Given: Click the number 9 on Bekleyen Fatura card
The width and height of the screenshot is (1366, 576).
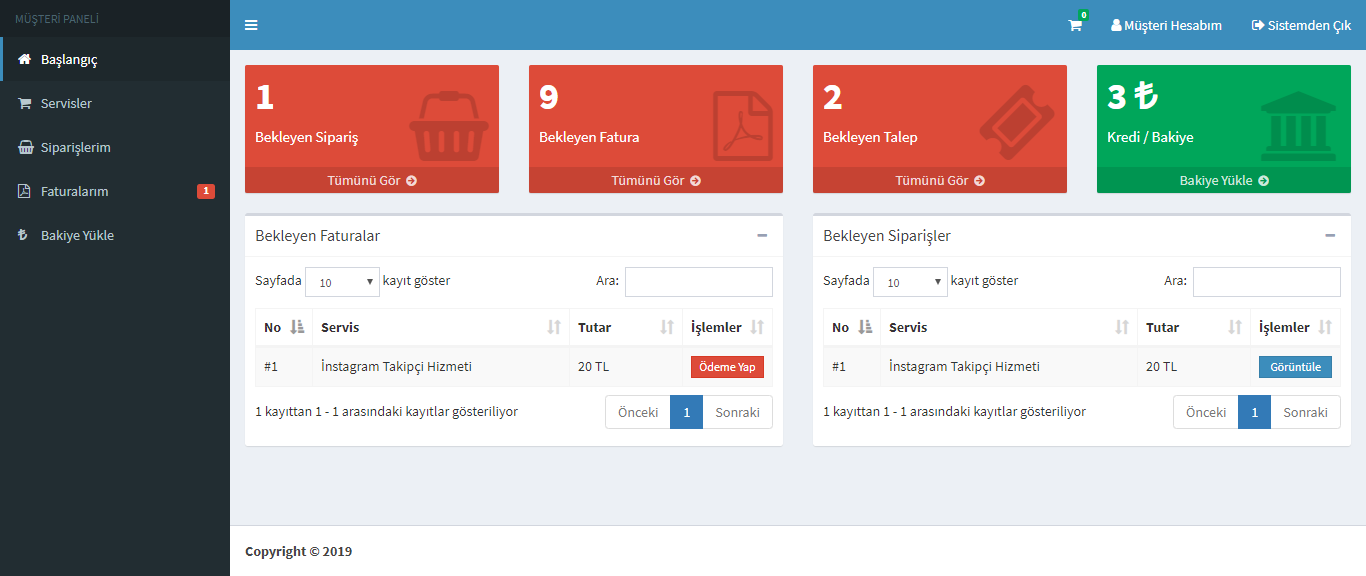Looking at the screenshot, I should click(x=549, y=97).
